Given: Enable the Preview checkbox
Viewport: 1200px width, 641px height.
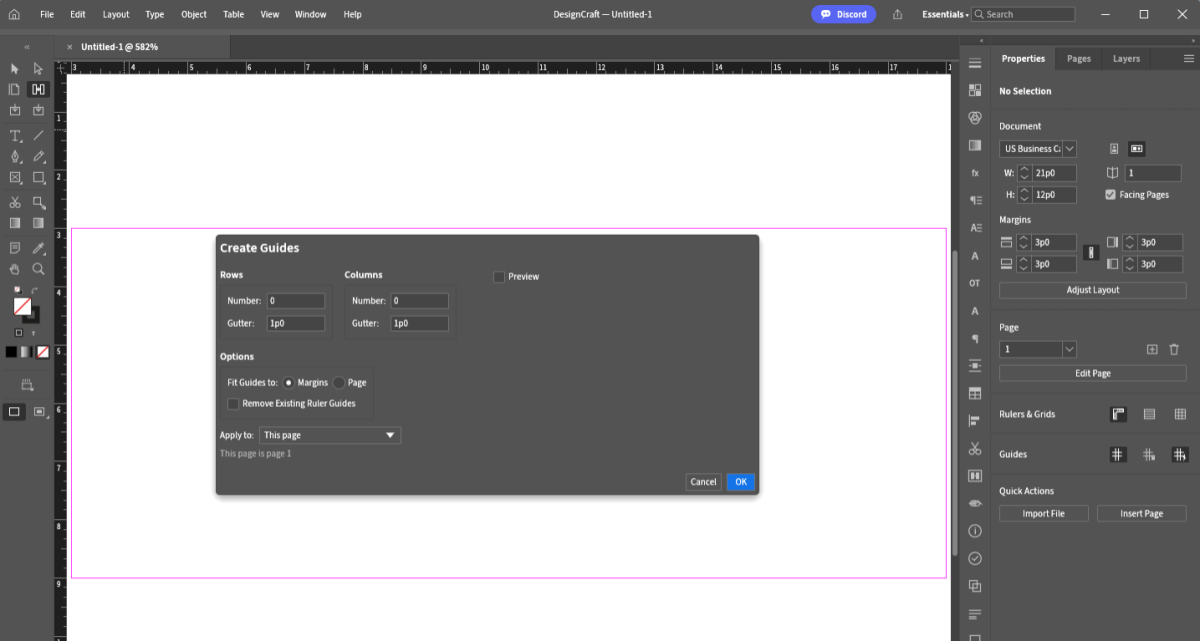Looking at the screenshot, I should [499, 277].
